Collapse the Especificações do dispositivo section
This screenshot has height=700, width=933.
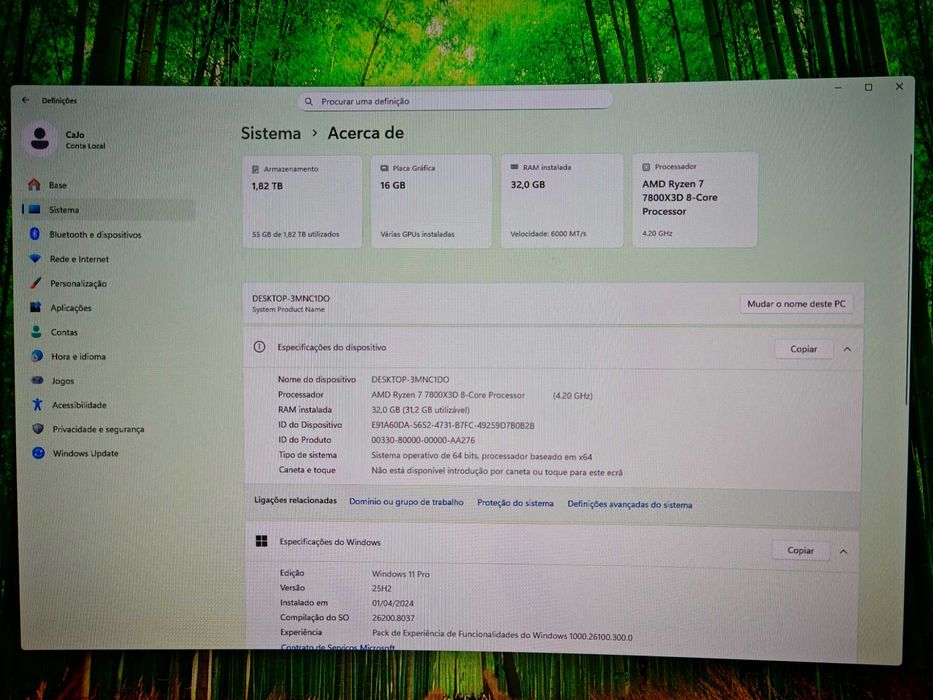[x=847, y=349]
